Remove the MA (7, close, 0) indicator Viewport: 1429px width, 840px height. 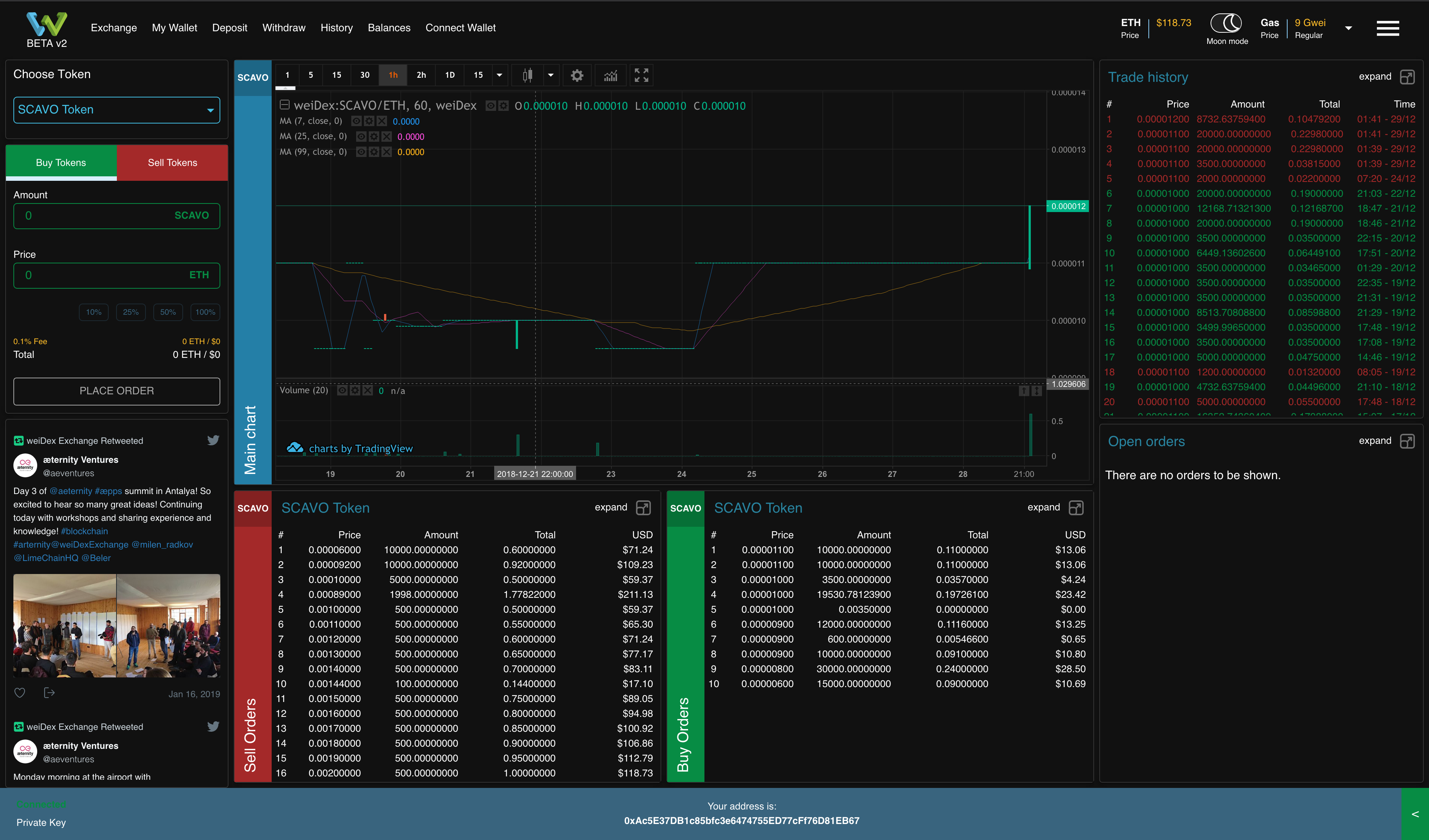(x=382, y=121)
